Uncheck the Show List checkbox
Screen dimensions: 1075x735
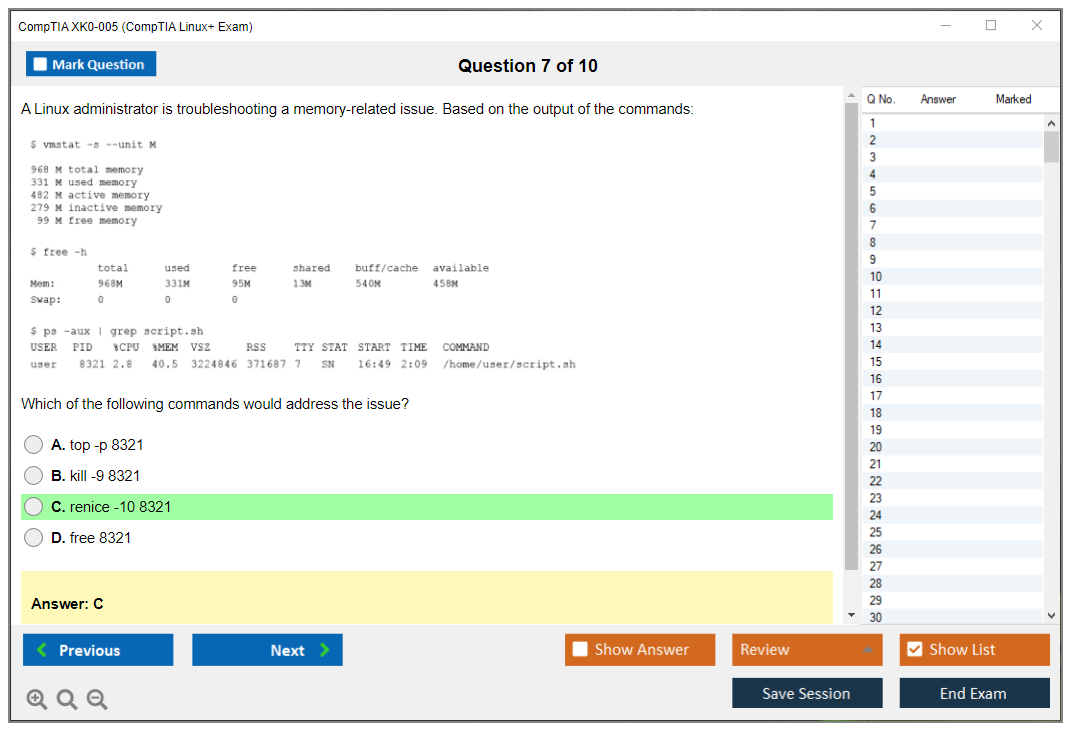(x=914, y=650)
